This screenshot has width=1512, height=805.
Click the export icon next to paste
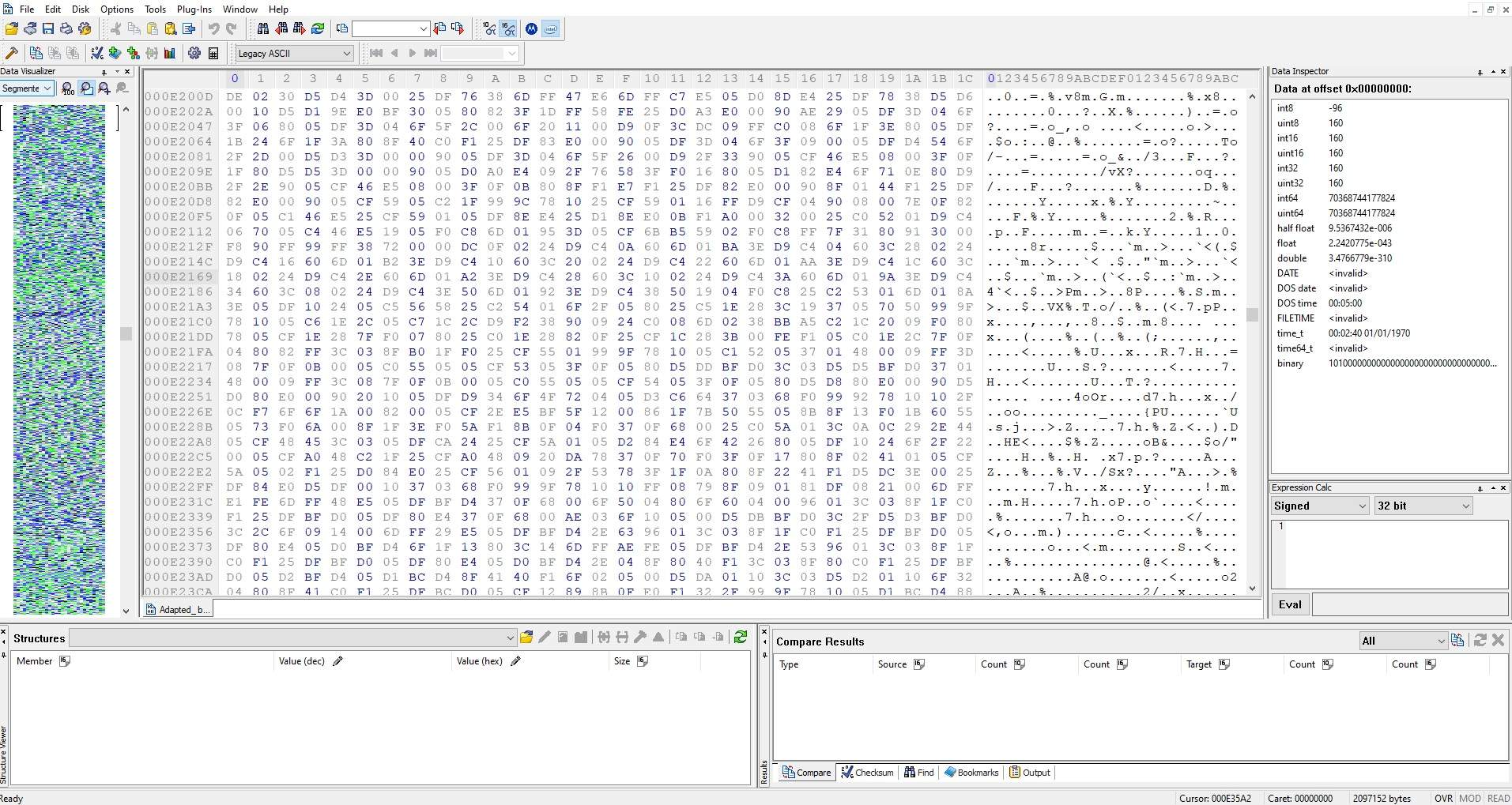189,29
